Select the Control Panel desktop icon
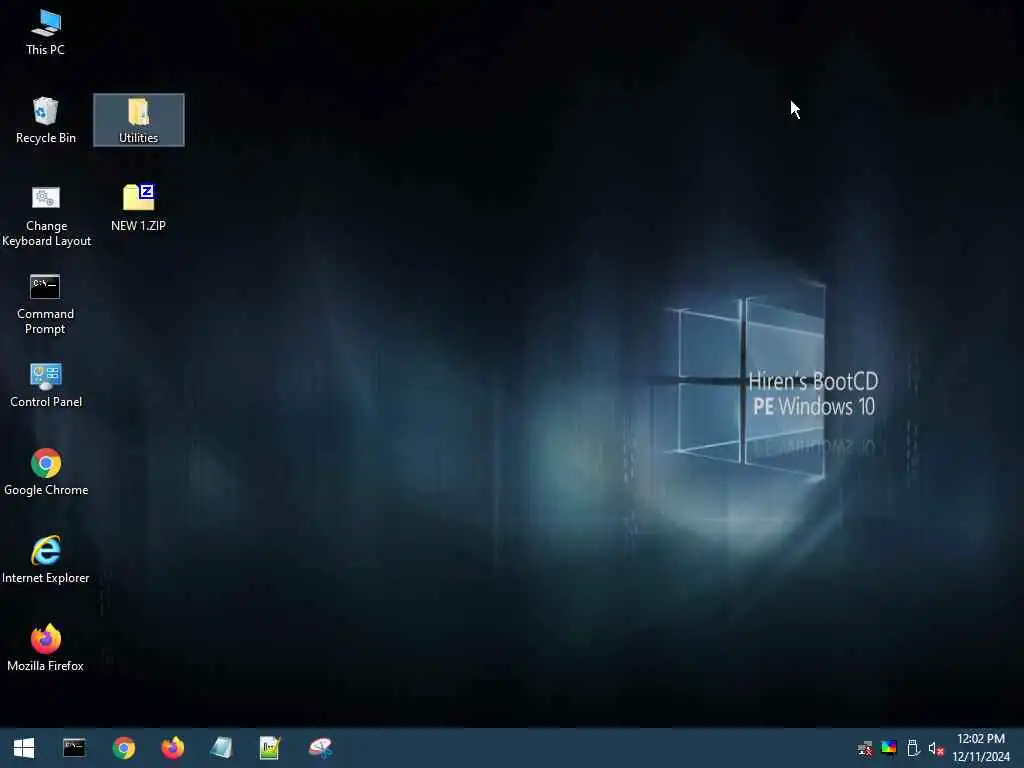1024x768 pixels. point(46,385)
